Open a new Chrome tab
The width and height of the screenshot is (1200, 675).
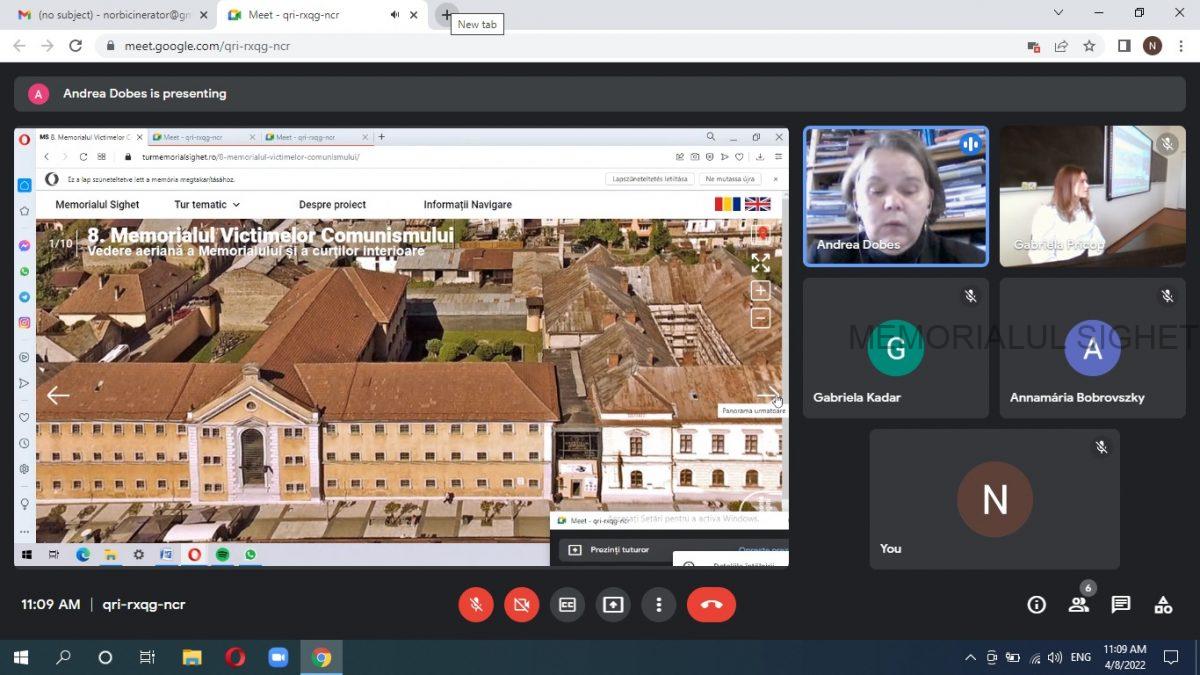point(446,15)
